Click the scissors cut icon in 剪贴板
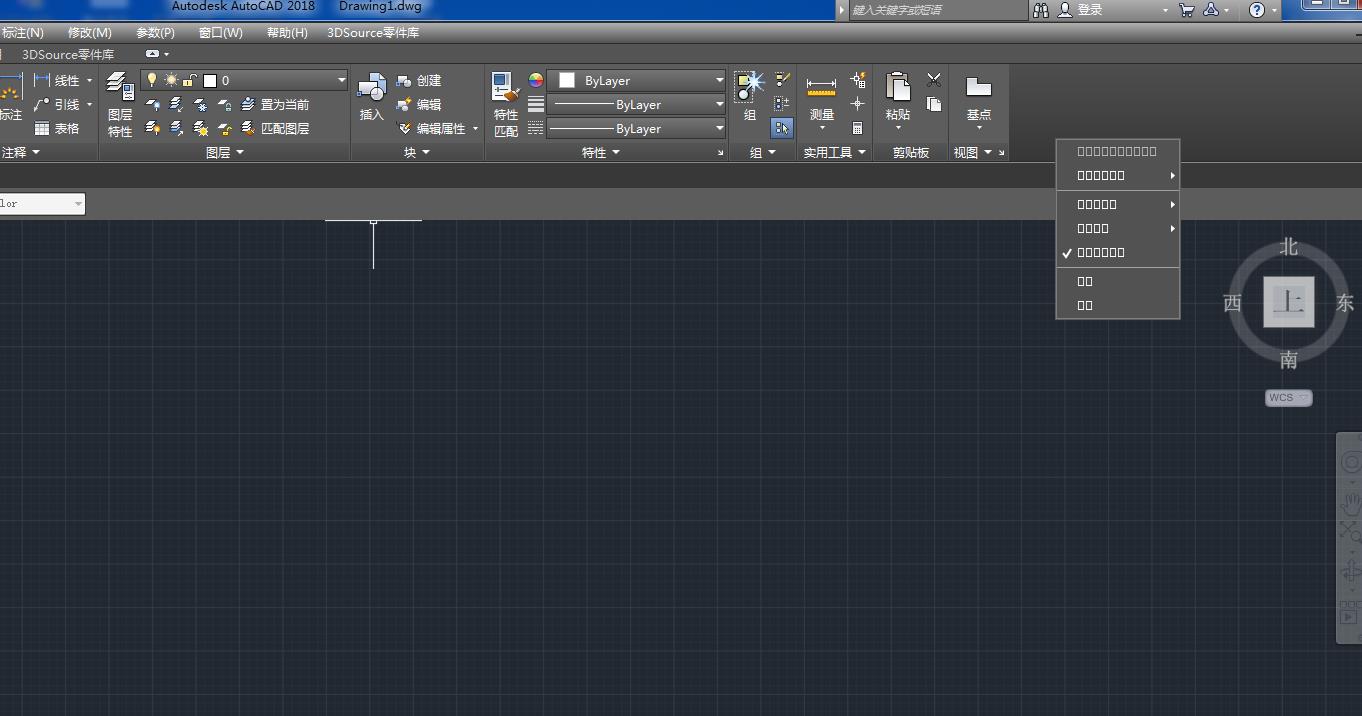This screenshot has width=1362, height=716. point(934,80)
